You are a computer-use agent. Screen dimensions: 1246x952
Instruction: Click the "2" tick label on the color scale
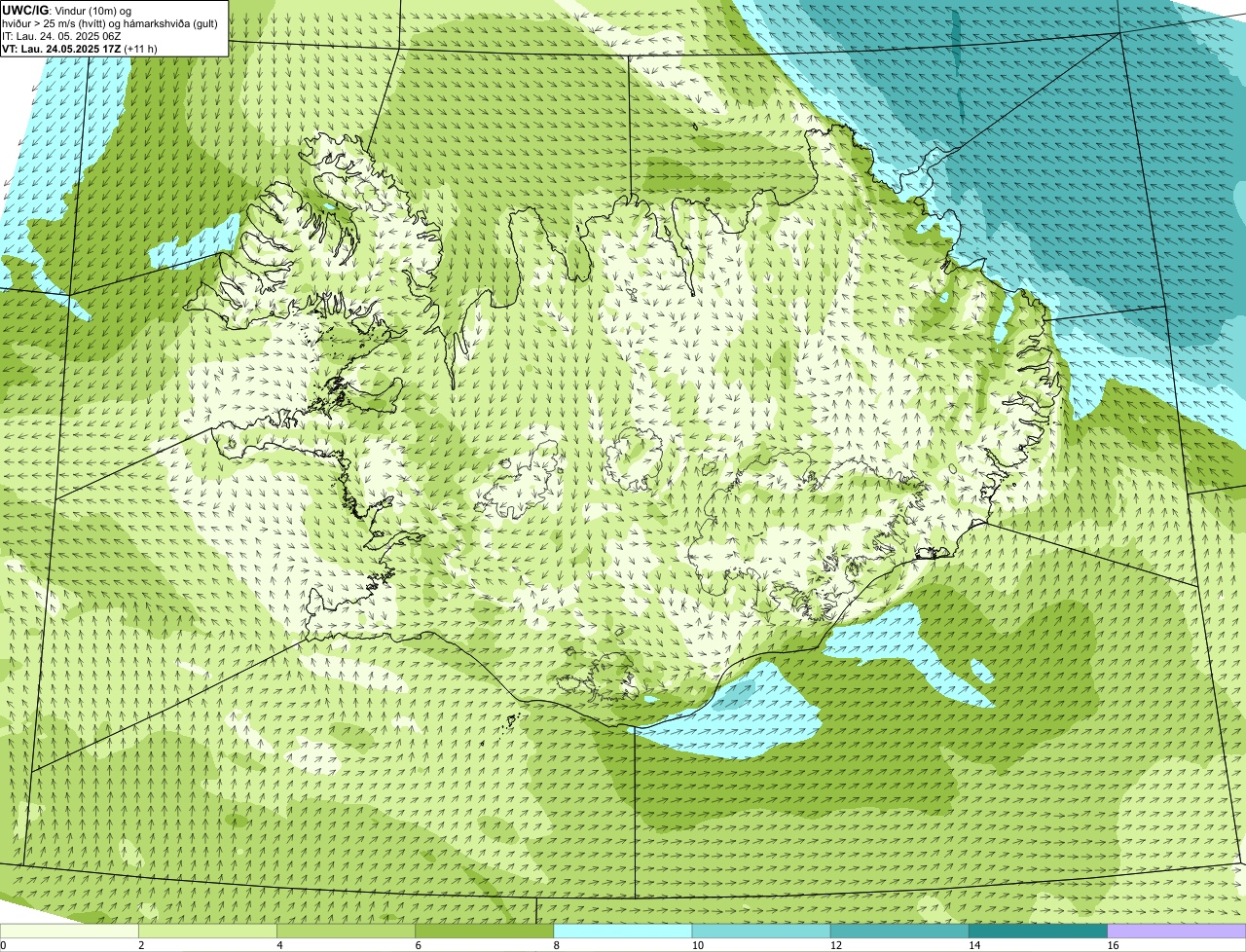(x=141, y=945)
